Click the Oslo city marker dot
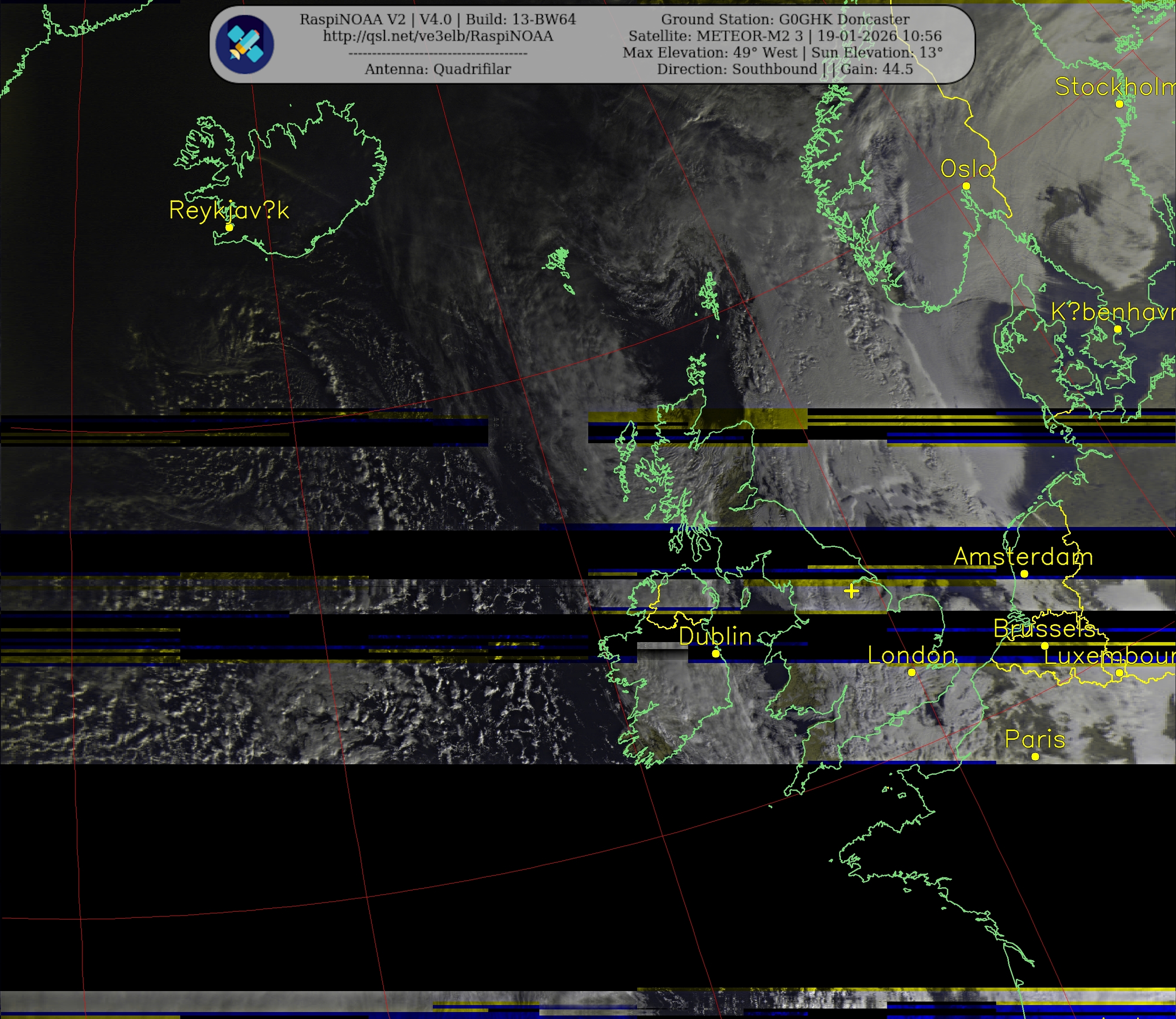Viewport: 1176px width, 1019px height. click(x=966, y=186)
